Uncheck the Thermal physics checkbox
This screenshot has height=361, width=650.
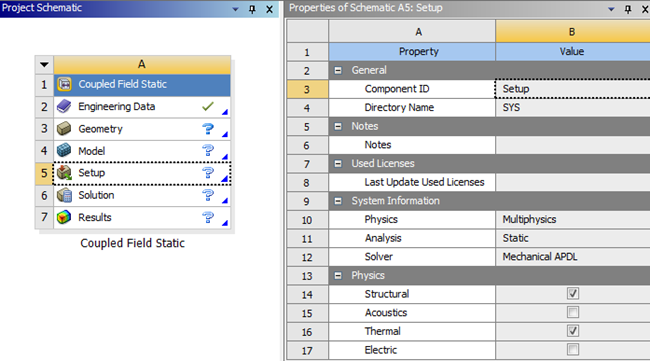pos(573,331)
